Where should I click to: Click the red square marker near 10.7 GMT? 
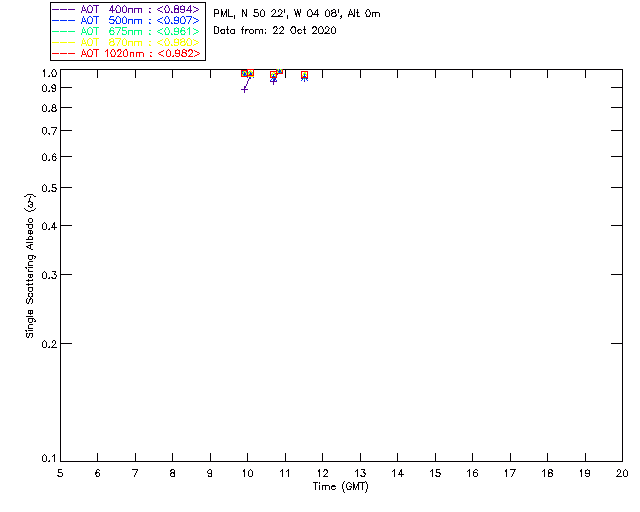click(273, 75)
